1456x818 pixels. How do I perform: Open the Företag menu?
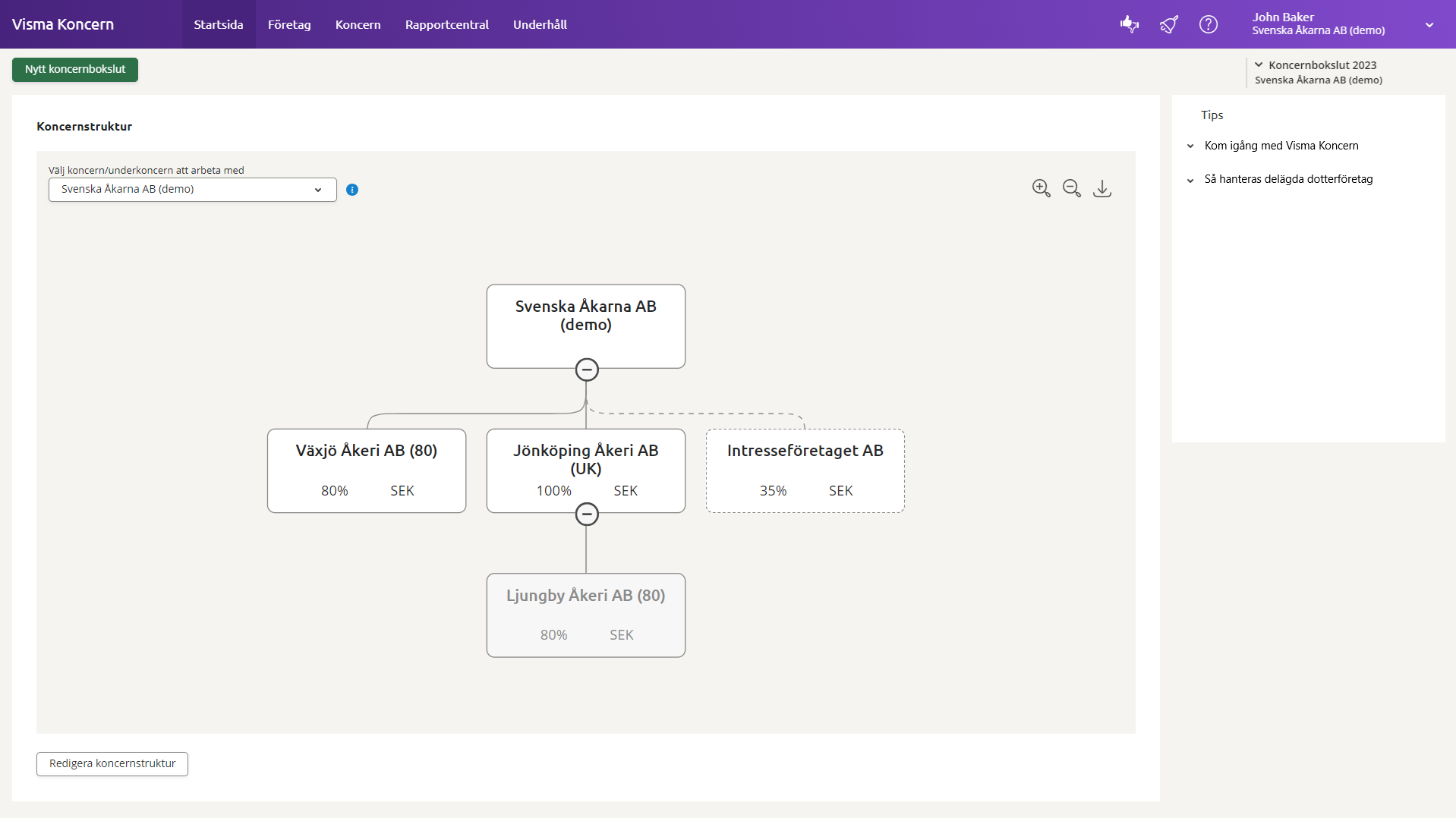click(x=289, y=24)
